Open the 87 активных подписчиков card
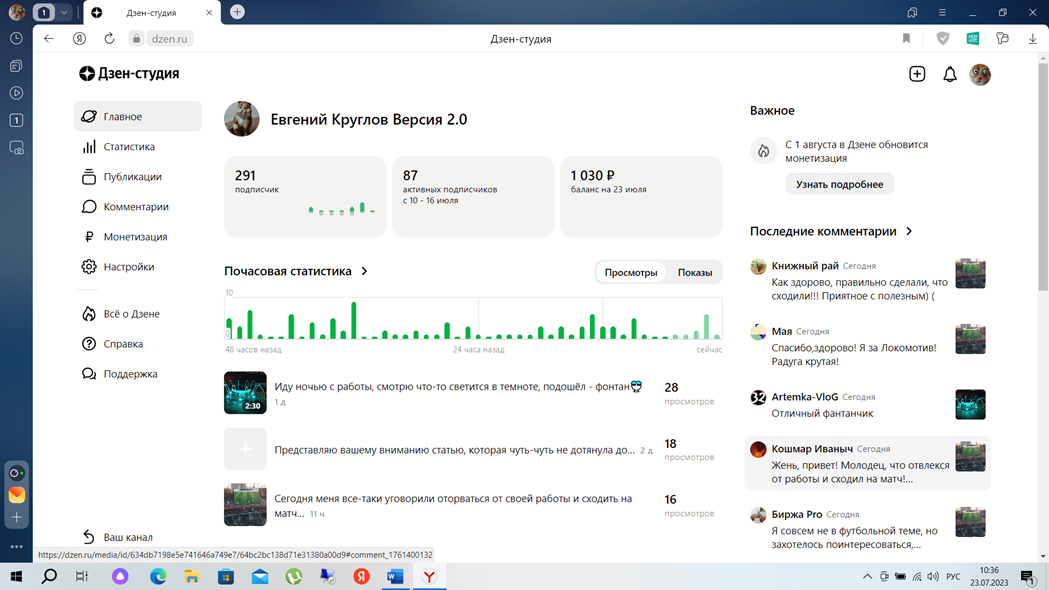This screenshot has width=1049, height=590. [473, 197]
